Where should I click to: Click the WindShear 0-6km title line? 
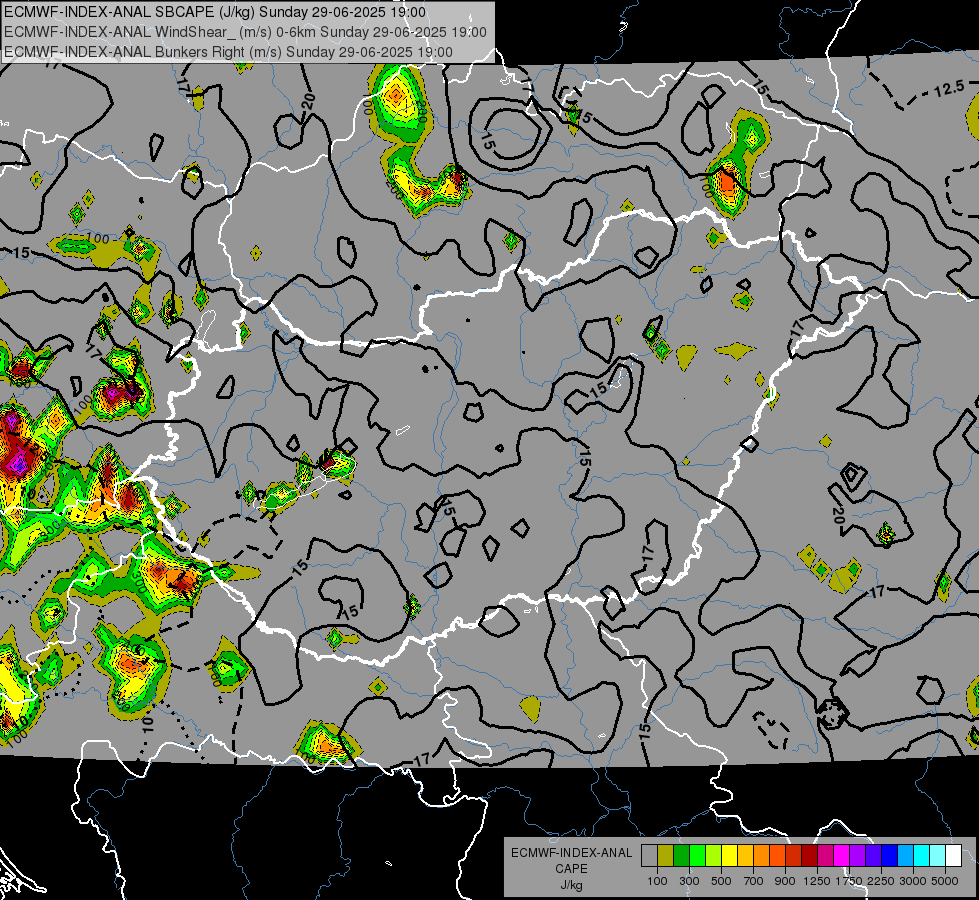click(x=245, y=32)
